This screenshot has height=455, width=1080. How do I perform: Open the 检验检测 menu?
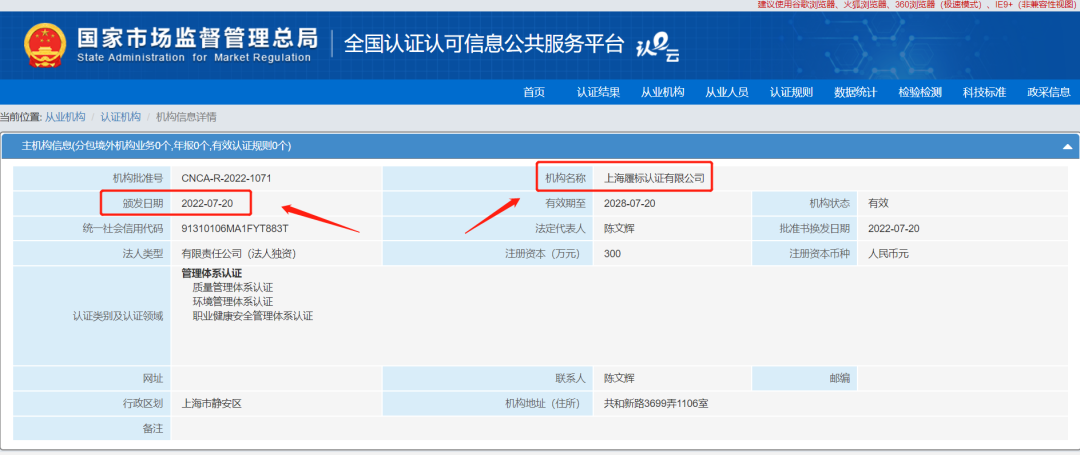tap(920, 92)
